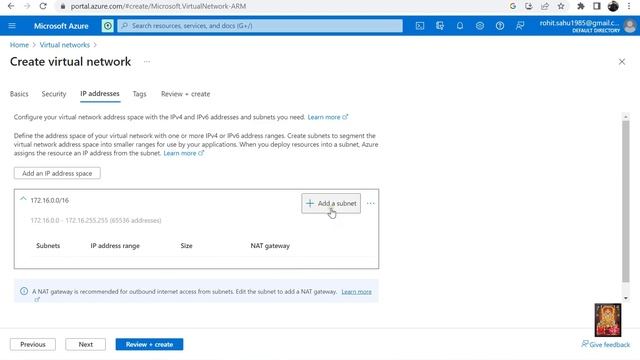640x360 pixels.
Task: Open the Chrome profile avatar
Action: [613, 6]
